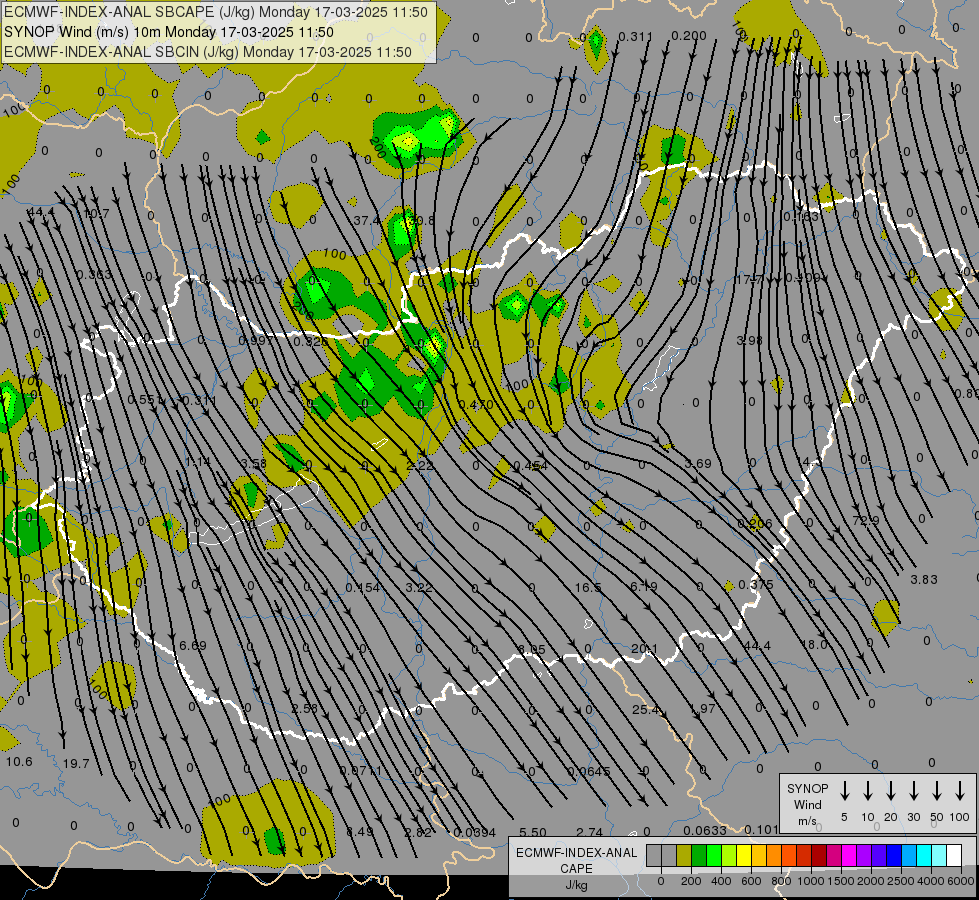Image resolution: width=979 pixels, height=900 pixels.
Task: Pick the olive swatch in CAPE legend
Action: (x=684, y=855)
